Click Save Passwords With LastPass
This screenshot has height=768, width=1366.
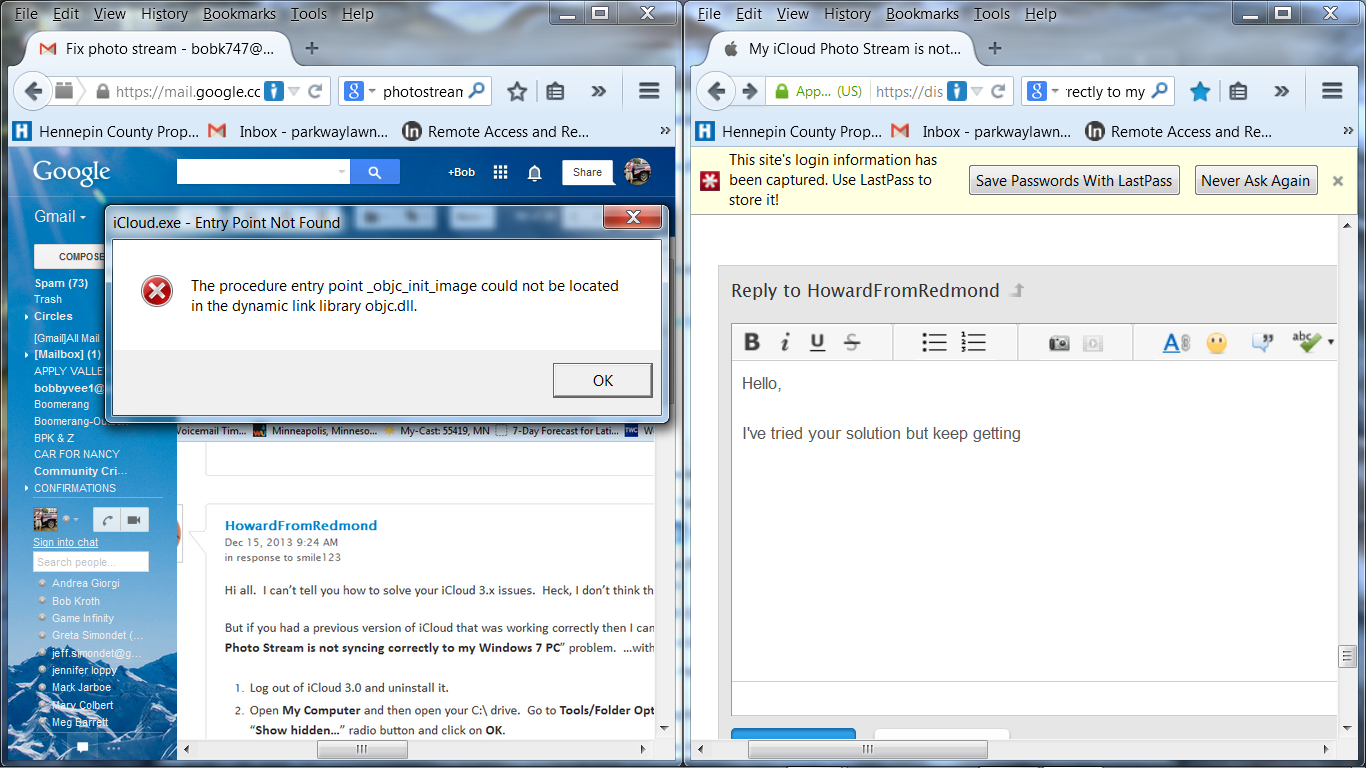1074,181
